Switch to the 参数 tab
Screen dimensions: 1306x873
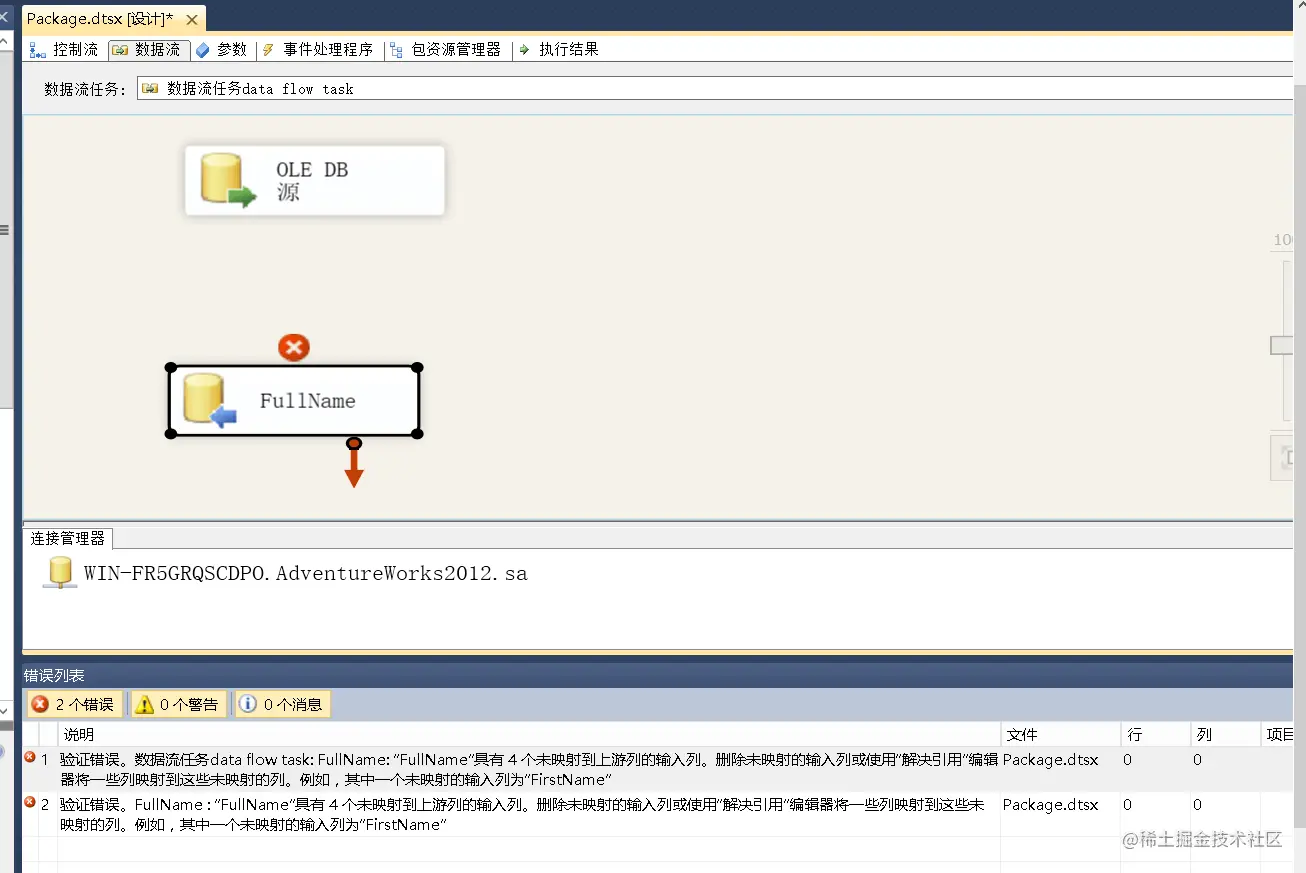click(221, 49)
